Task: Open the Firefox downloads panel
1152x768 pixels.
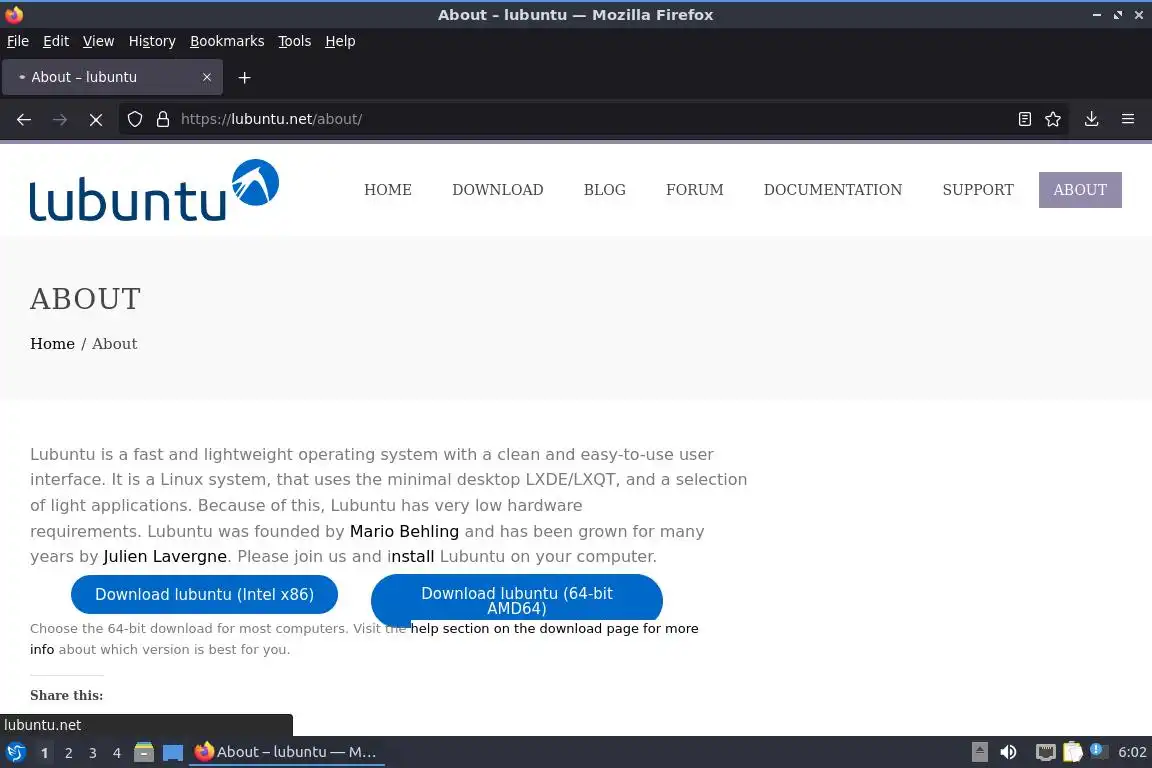Action: pyautogui.click(x=1092, y=119)
